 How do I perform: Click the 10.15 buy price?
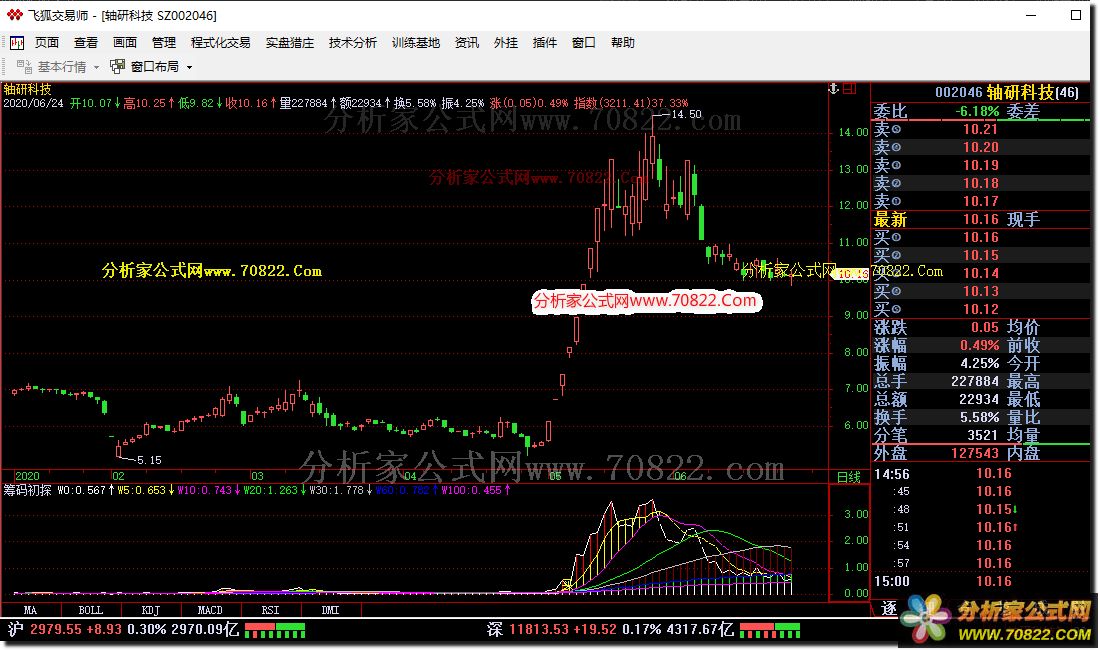tap(980, 255)
